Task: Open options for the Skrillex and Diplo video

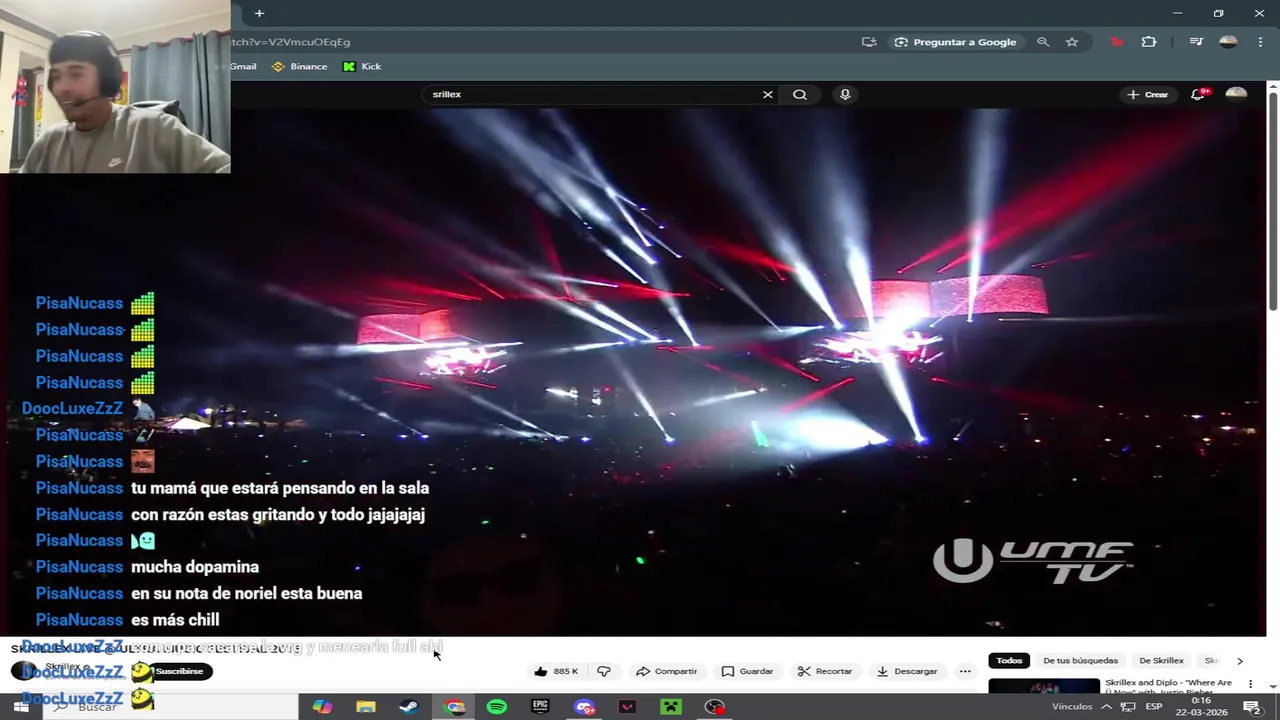Action: 1250,684
